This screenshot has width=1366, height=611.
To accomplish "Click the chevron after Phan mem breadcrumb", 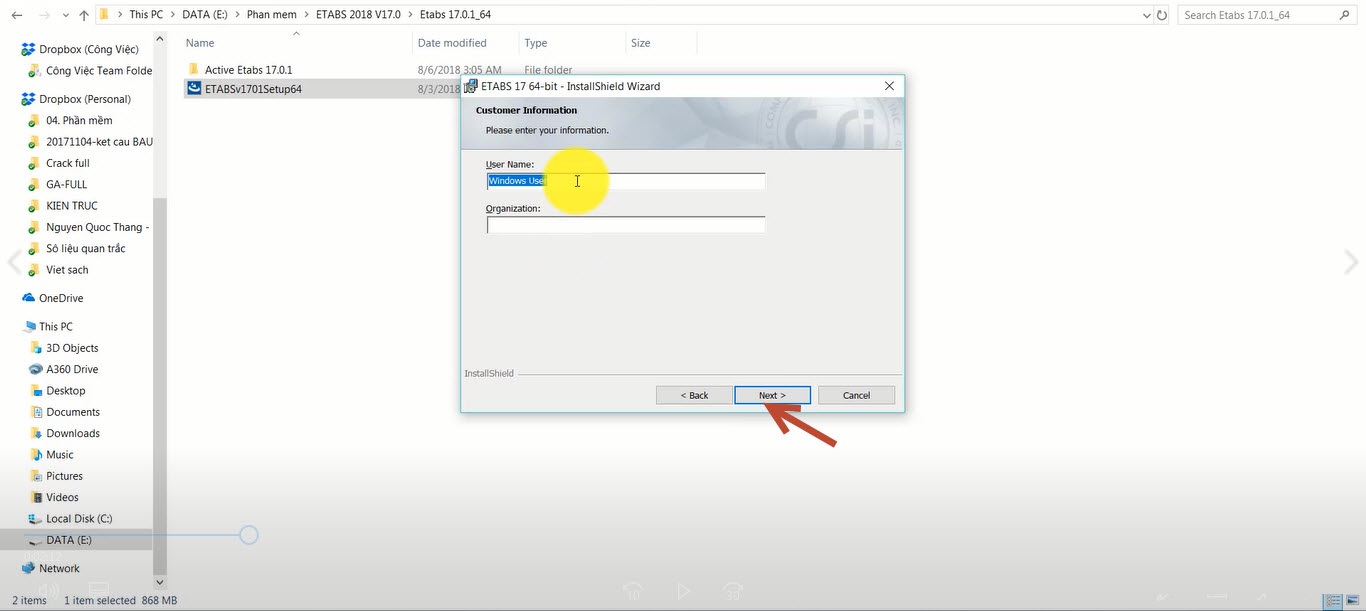I will tap(306, 16).
